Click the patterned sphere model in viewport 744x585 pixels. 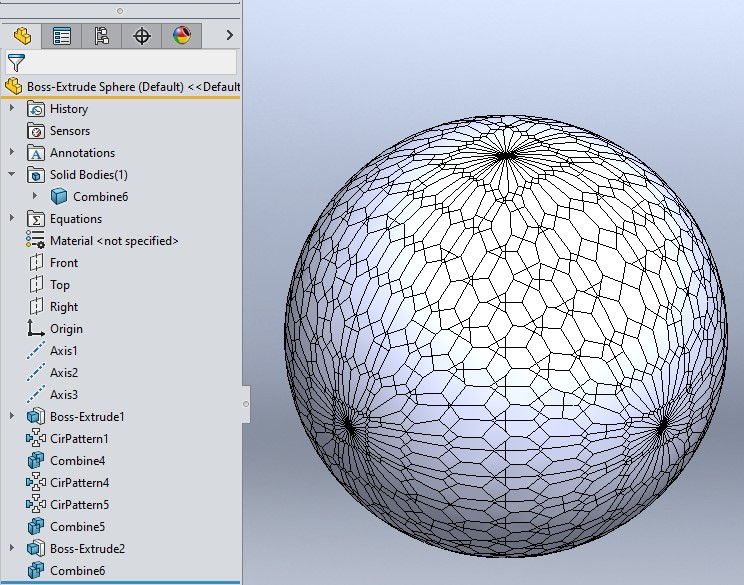(506, 335)
